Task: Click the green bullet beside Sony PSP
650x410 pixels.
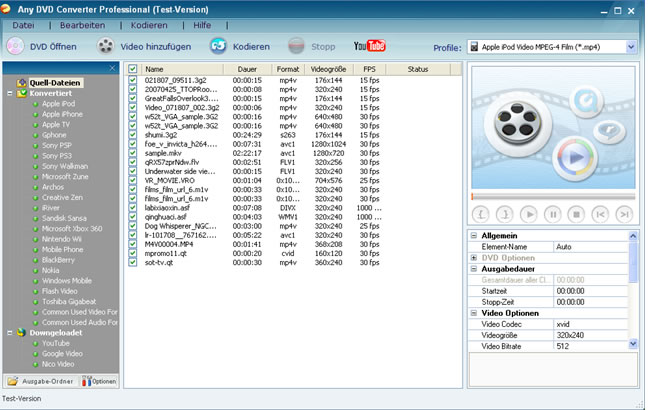Action: click(x=36, y=146)
